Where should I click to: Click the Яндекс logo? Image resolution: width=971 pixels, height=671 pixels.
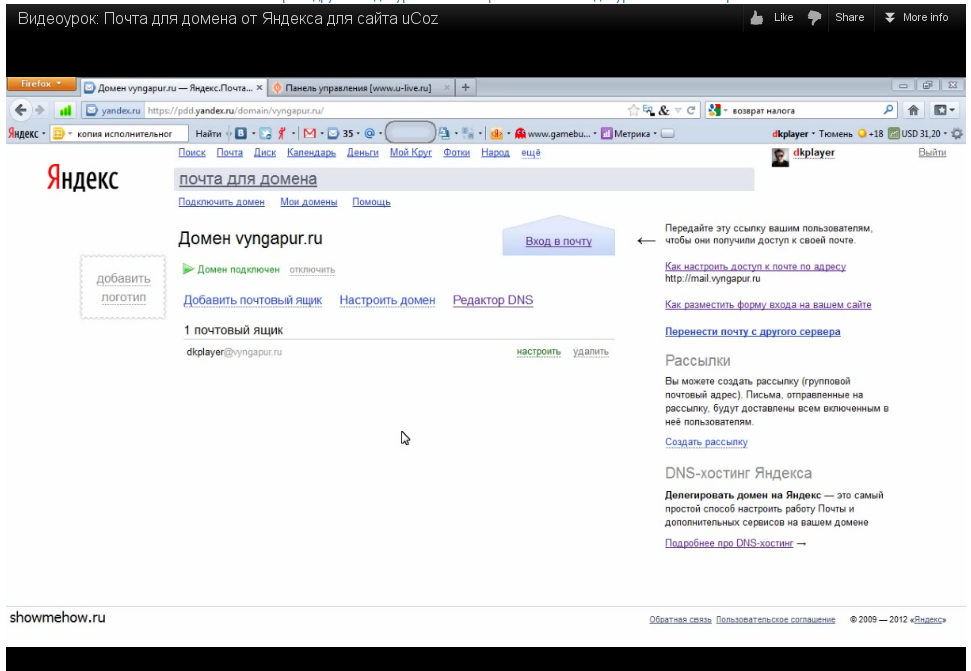82,178
